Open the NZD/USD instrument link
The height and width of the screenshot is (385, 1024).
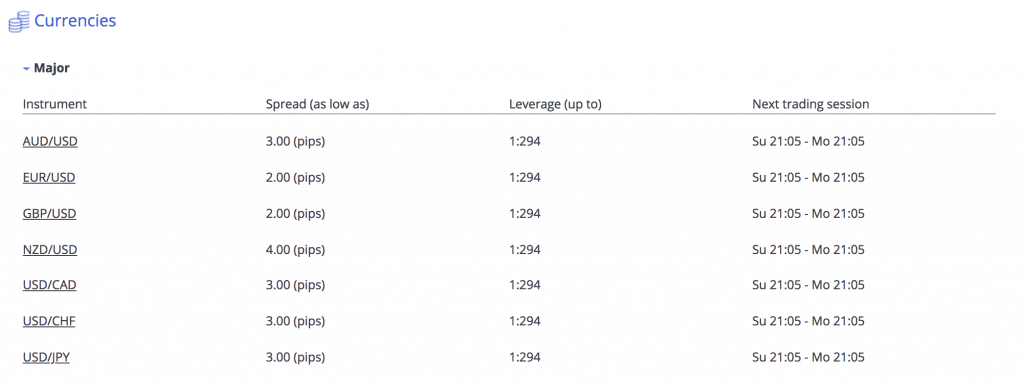click(x=50, y=249)
